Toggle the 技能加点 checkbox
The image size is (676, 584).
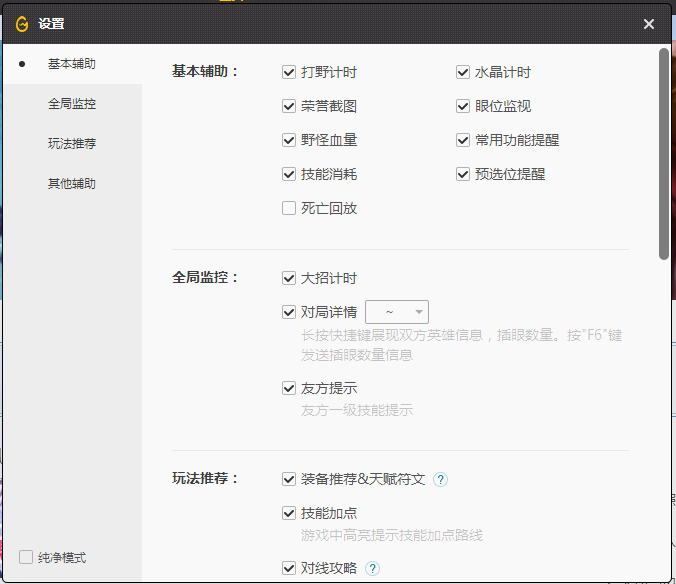pos(289,513)
